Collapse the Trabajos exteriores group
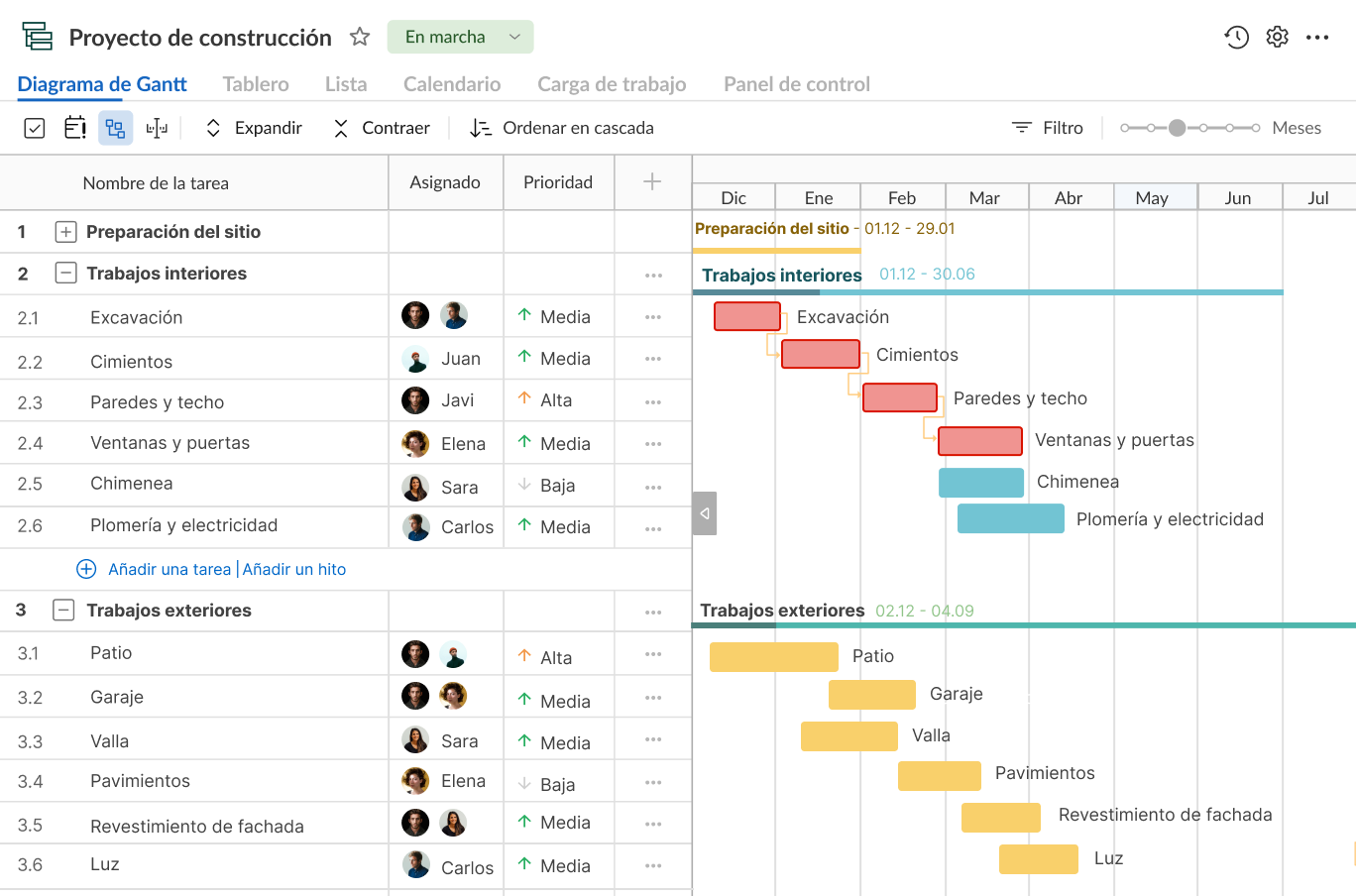The image size is (1356, 896). pos(63,611)
